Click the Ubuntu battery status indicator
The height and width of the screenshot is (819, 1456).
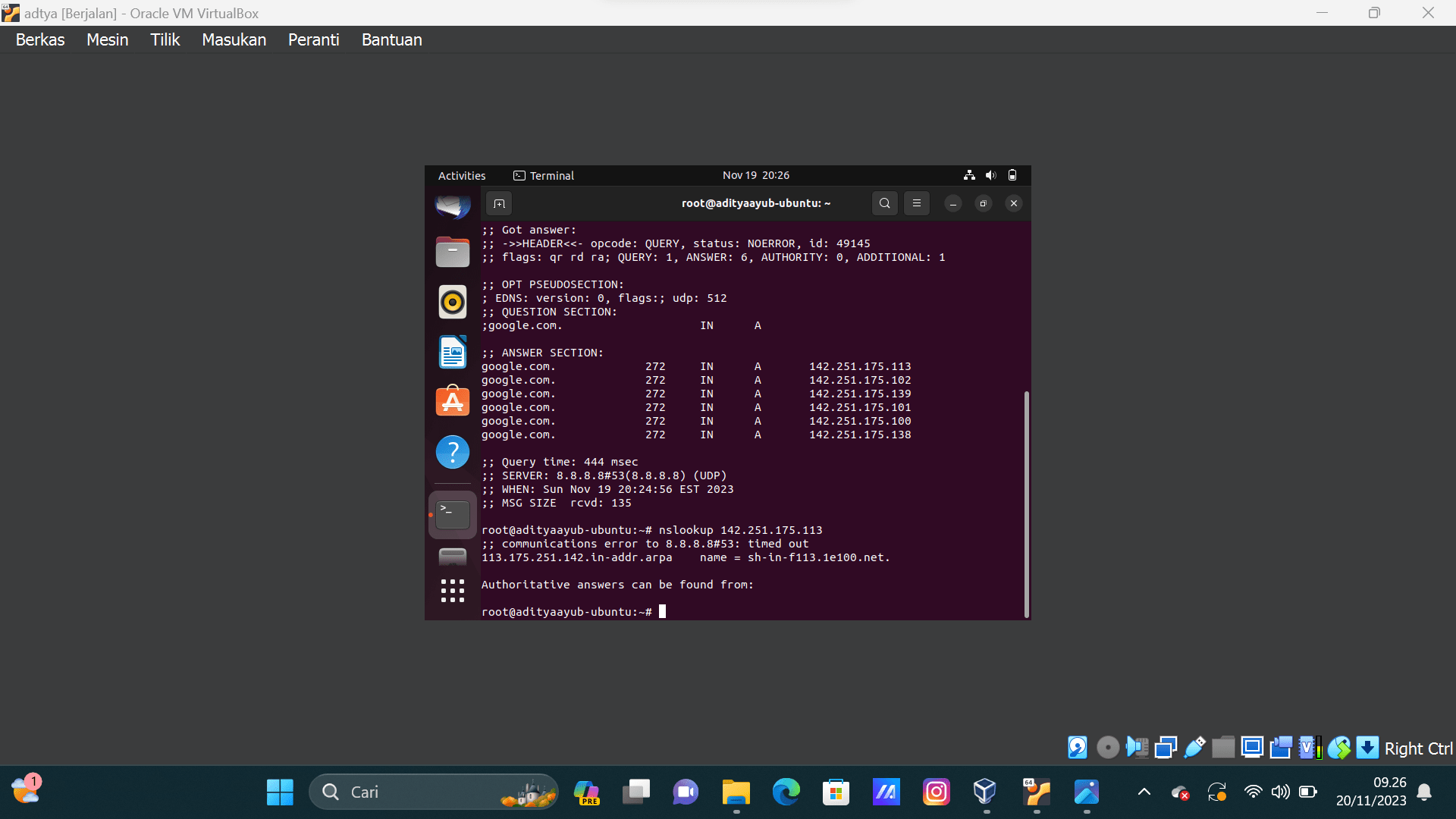pyautogui.click(x=1012, y=175)
